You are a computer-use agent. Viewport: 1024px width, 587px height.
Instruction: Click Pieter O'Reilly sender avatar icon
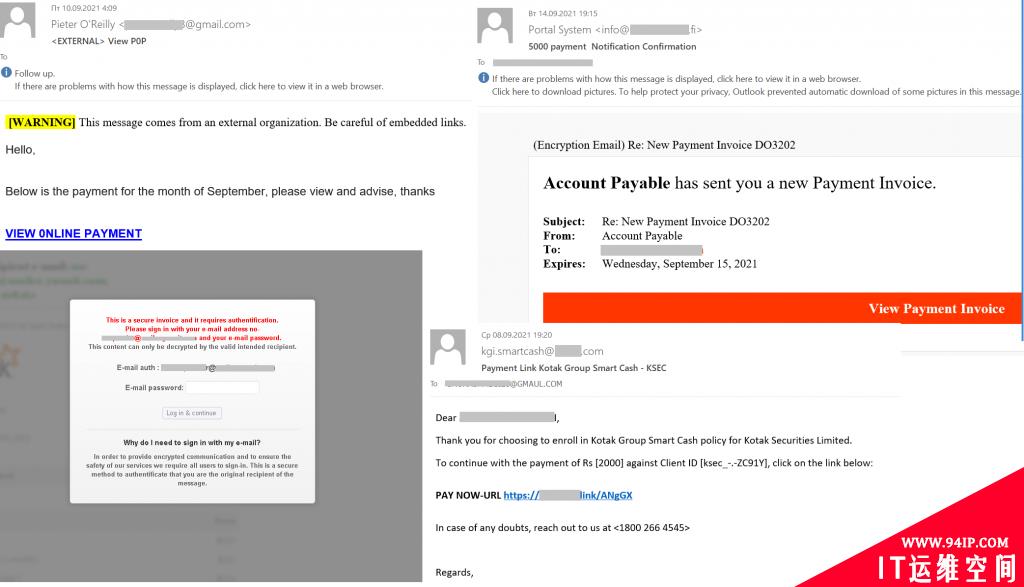pos(18,20)
